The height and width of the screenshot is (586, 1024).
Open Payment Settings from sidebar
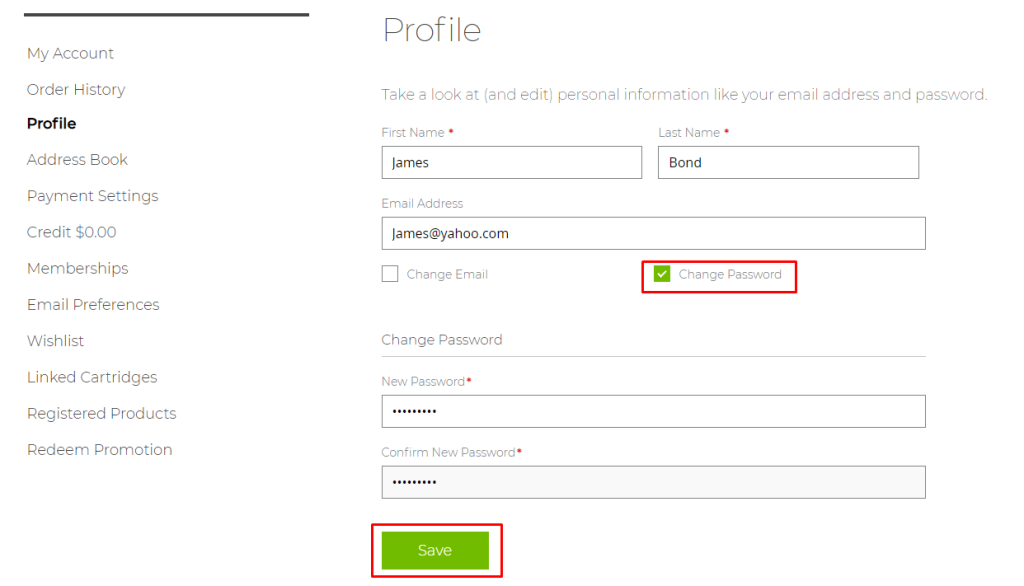(x=93, y=196)
